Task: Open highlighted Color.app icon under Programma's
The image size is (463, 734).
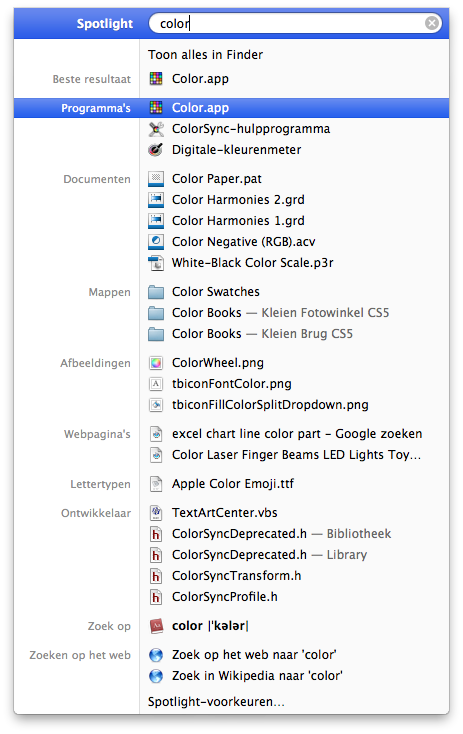Action: [x=156, y=108]
